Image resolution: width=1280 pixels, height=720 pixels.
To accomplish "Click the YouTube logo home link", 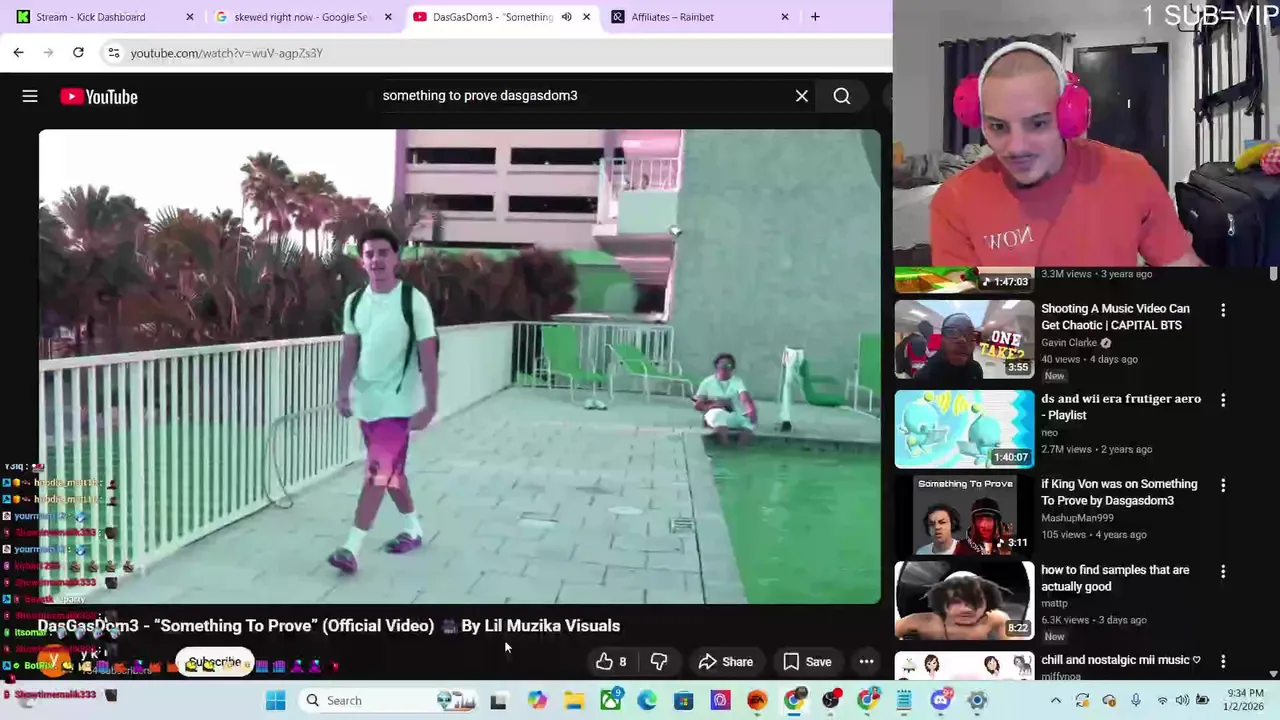I will pos(98,96).
